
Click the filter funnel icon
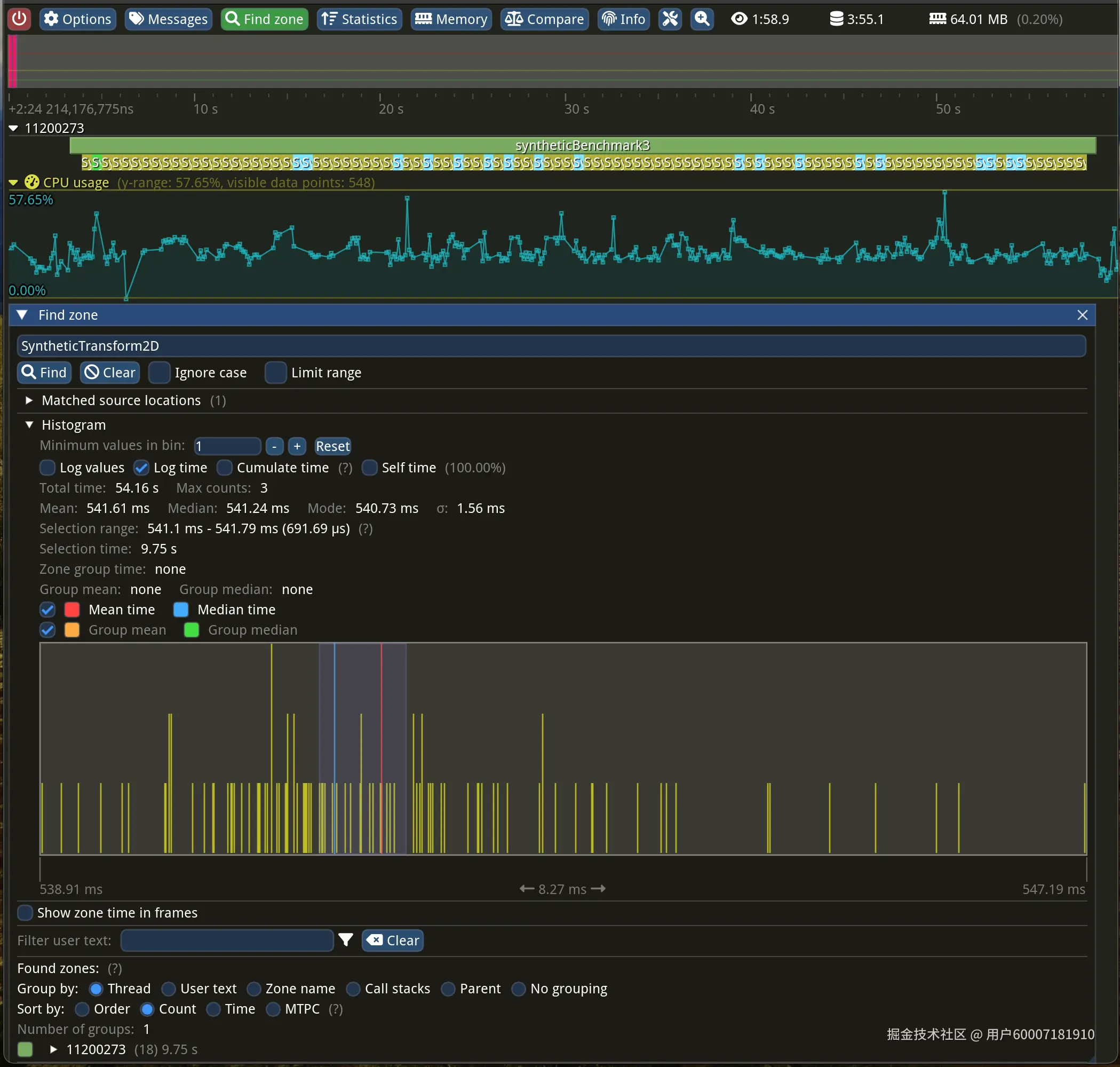coord(346,939)
